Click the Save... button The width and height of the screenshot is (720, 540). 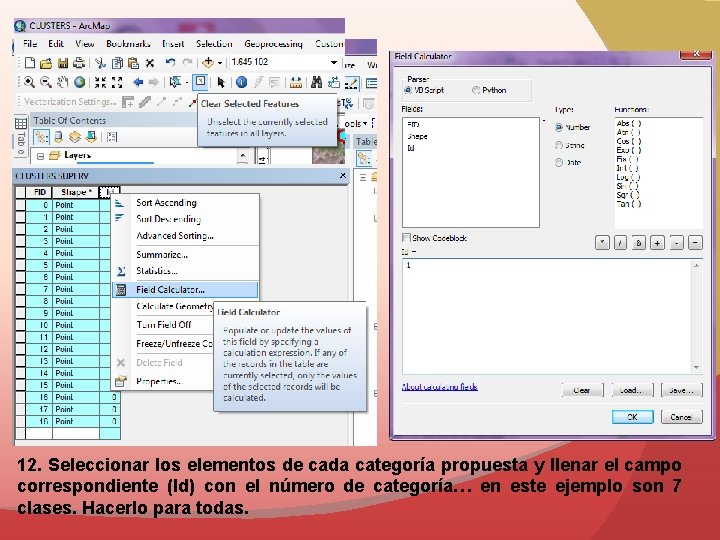pos(681,390)
